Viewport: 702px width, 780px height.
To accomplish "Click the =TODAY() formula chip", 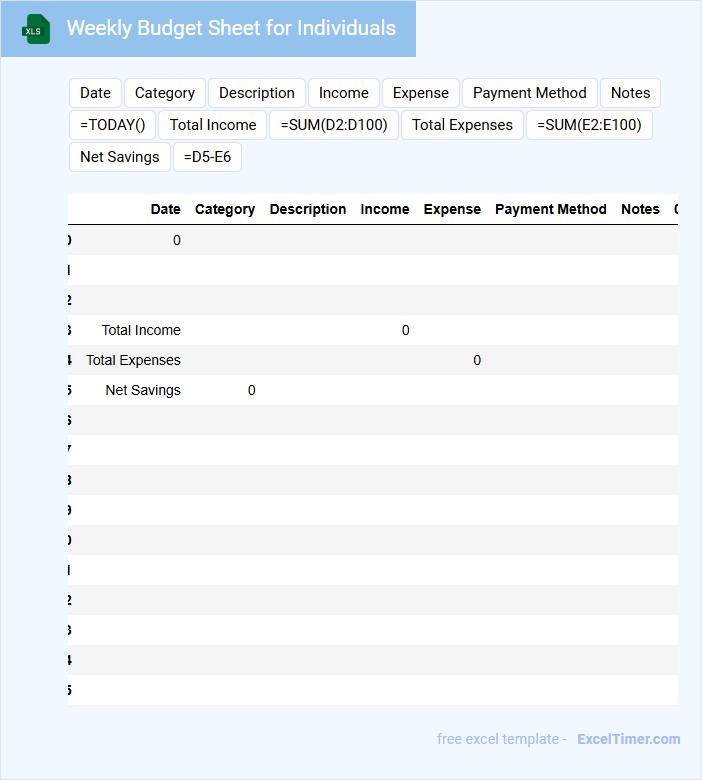I will point(112,125).
